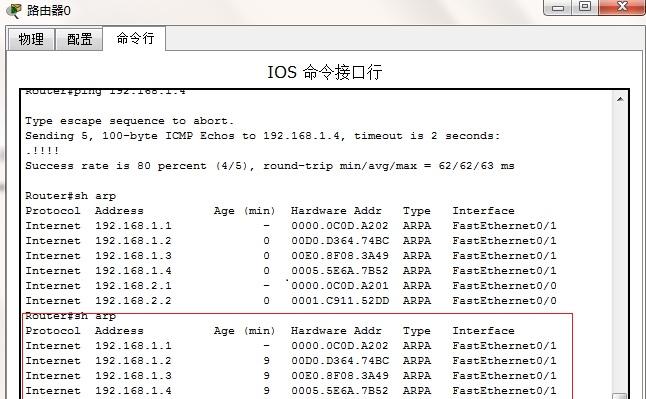Screen dimensions: 646x399
Task: Maximize the 路由器0 window
Action: [585, 7]
